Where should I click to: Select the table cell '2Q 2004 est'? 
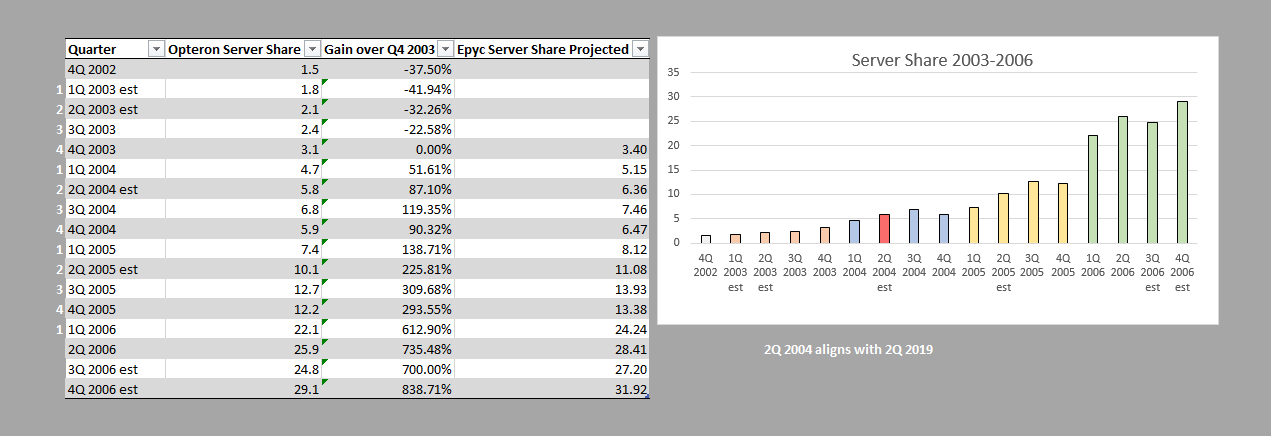click(115, 189)
